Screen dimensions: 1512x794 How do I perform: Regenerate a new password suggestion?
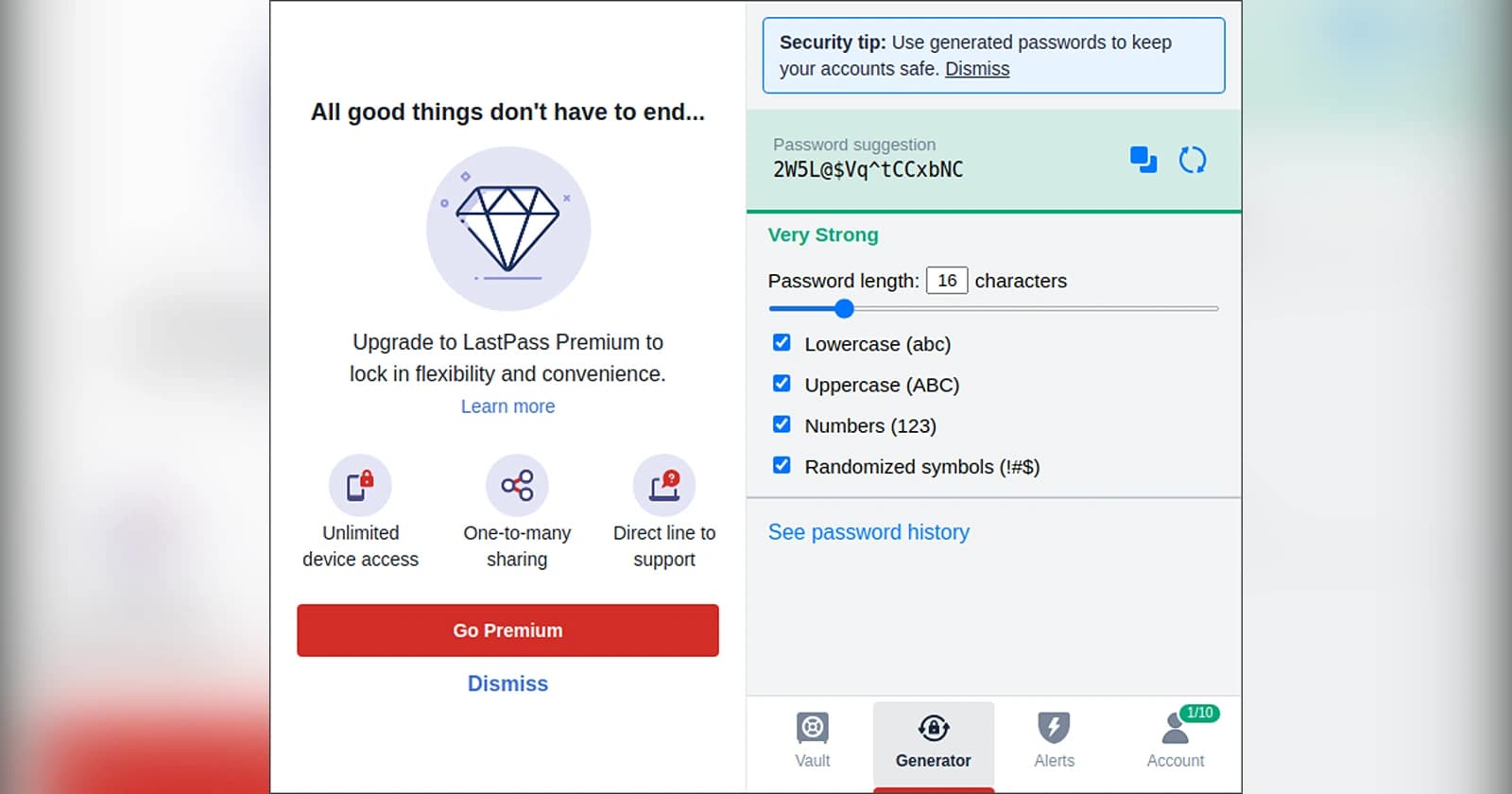click(x=1194, y=160)
